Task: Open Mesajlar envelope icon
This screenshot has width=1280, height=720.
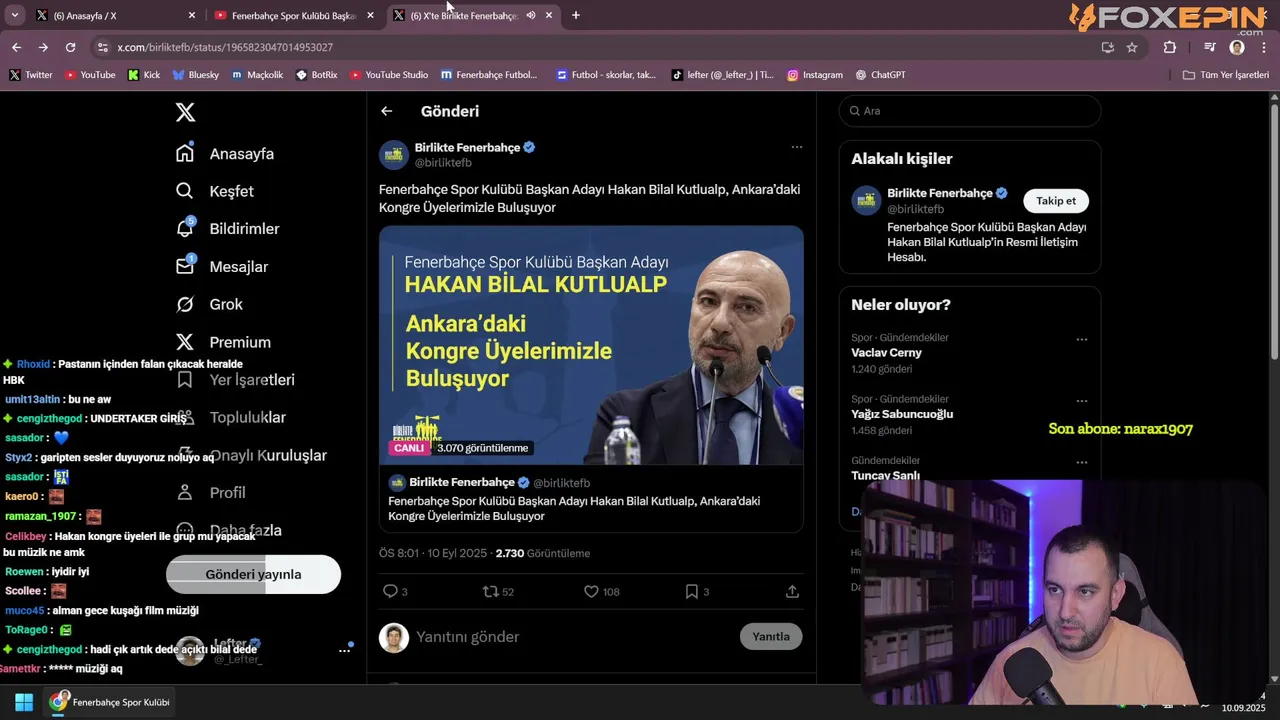Action: pos(184,266)
